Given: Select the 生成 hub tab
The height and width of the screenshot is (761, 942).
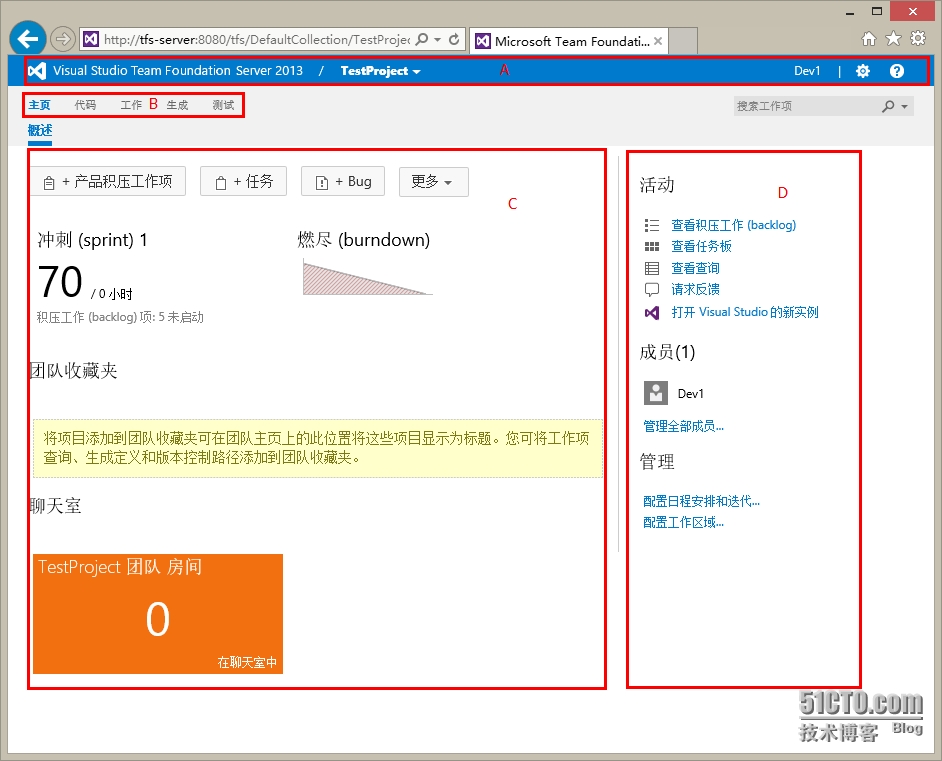Looking at the screenshot, I should (177, 105).
